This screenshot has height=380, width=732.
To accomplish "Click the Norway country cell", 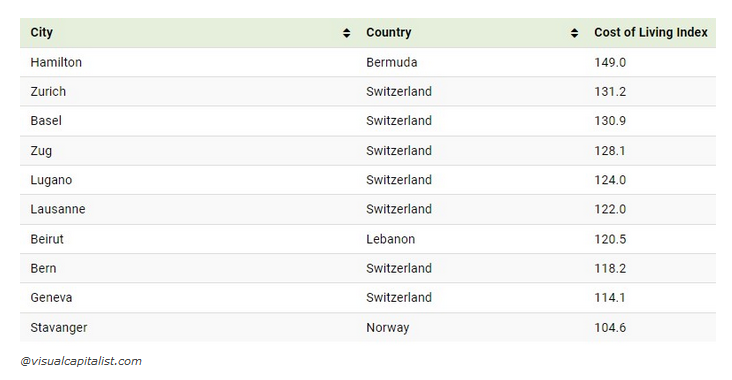I will click(x=387, y=328).
